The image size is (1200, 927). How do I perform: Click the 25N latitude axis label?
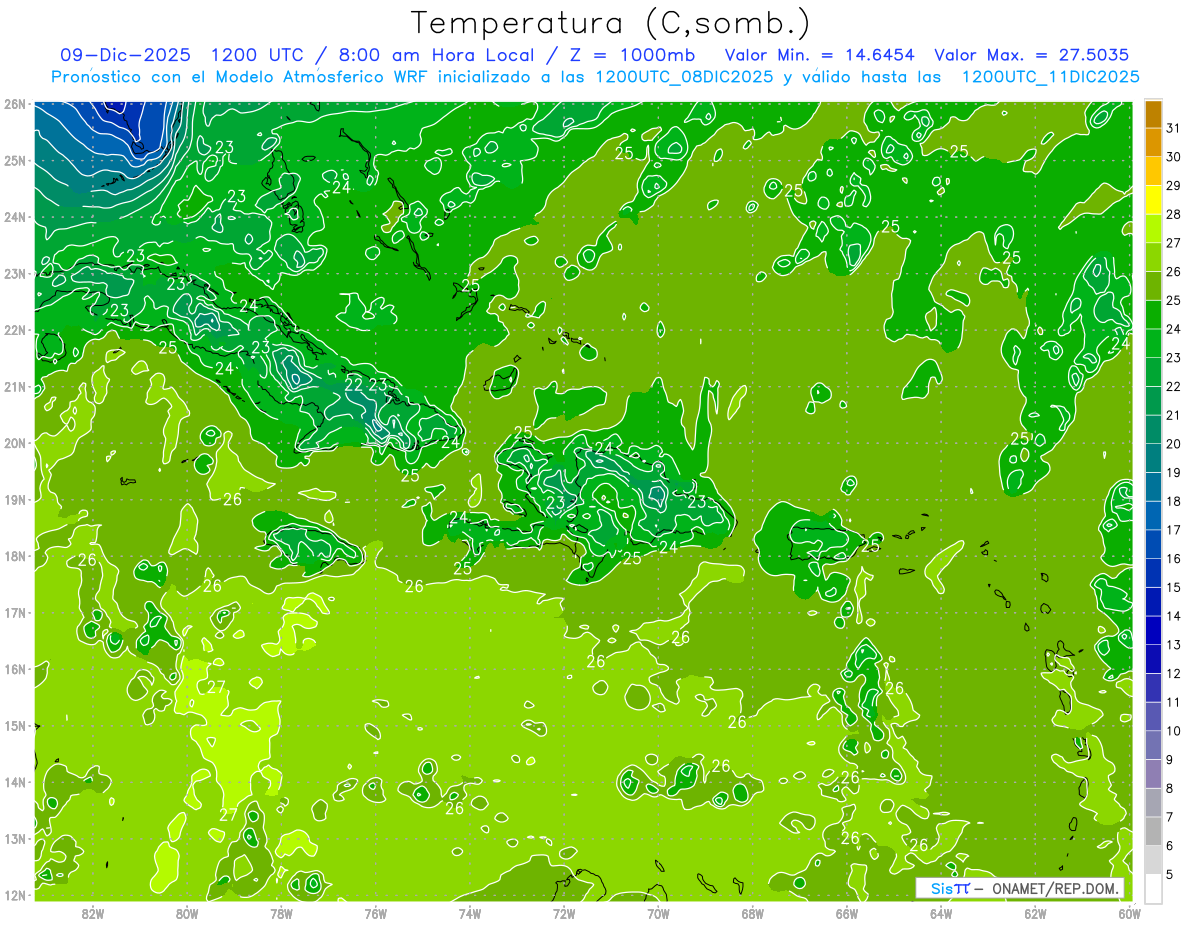[15, 161]
